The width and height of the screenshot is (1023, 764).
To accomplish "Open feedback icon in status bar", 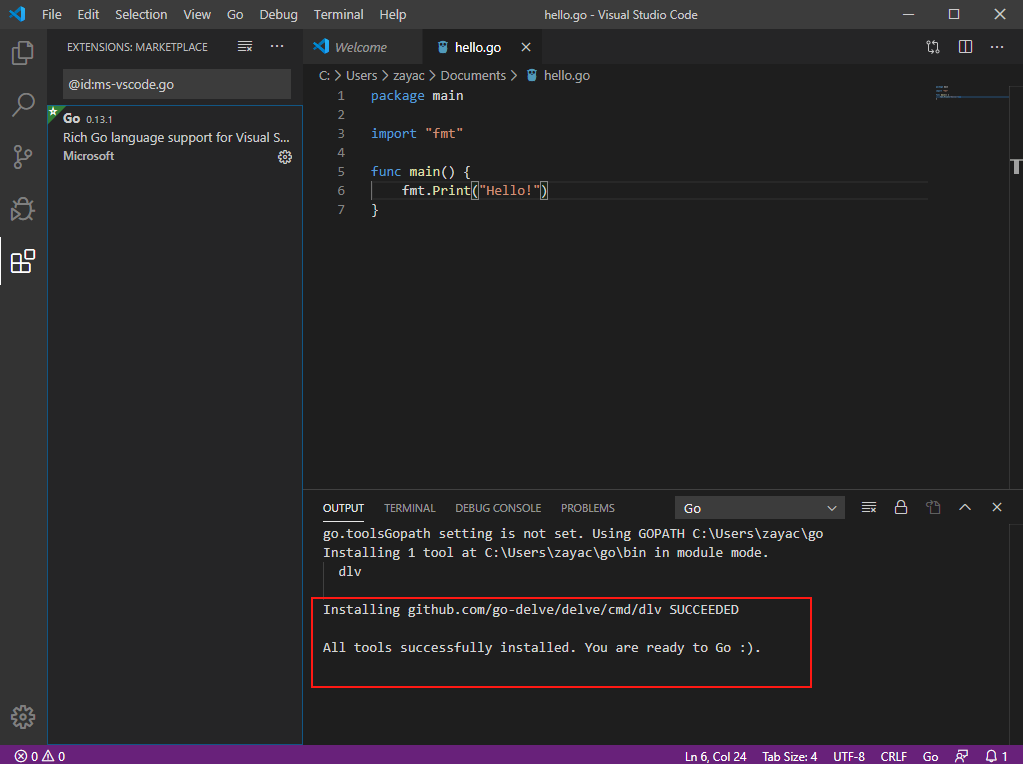I will coord(961,756).
